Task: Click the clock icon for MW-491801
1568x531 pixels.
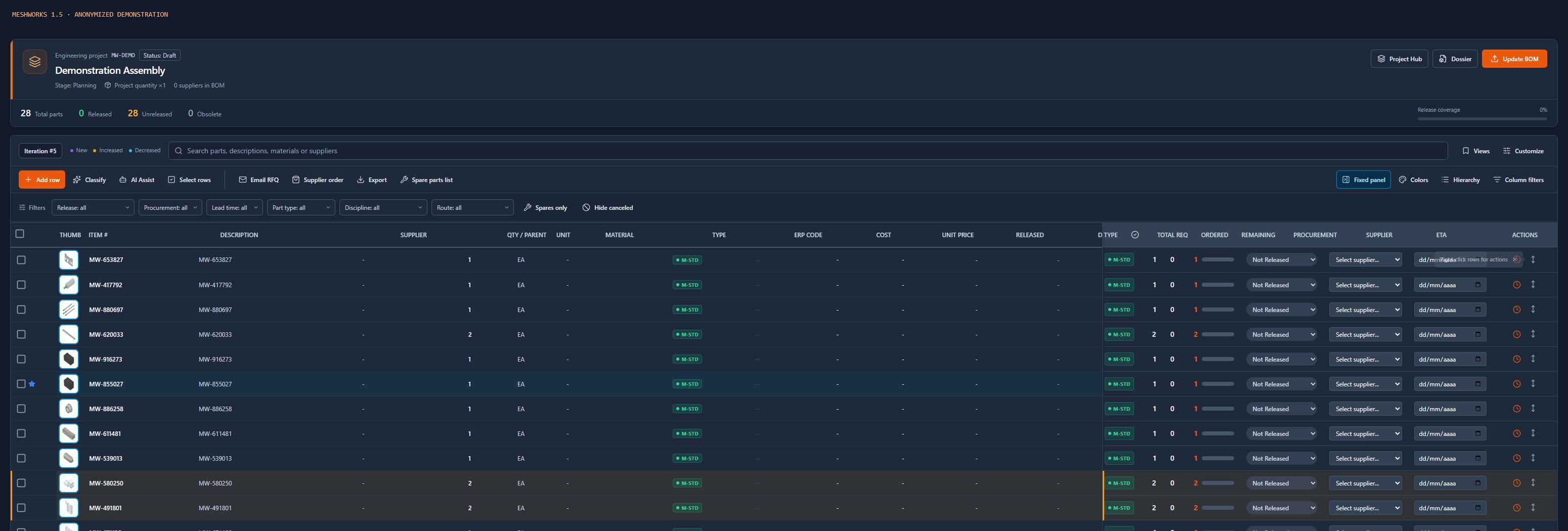Action: tap(1516, 508)
